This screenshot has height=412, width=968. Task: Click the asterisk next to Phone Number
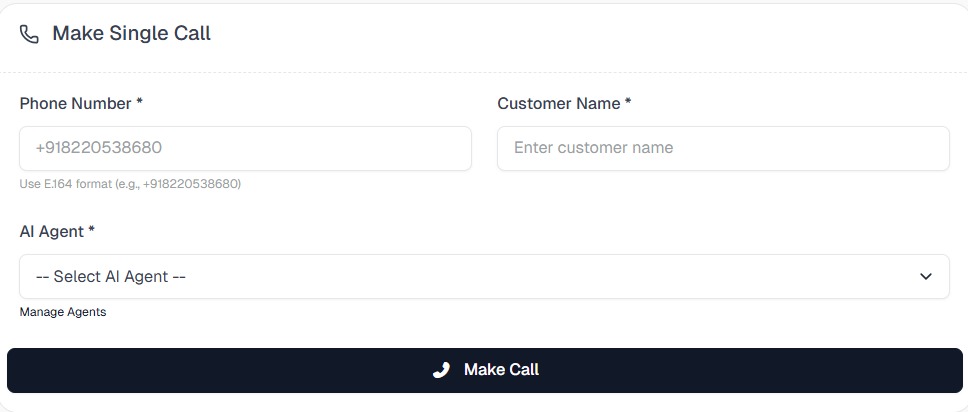click(x=140, y=103)
